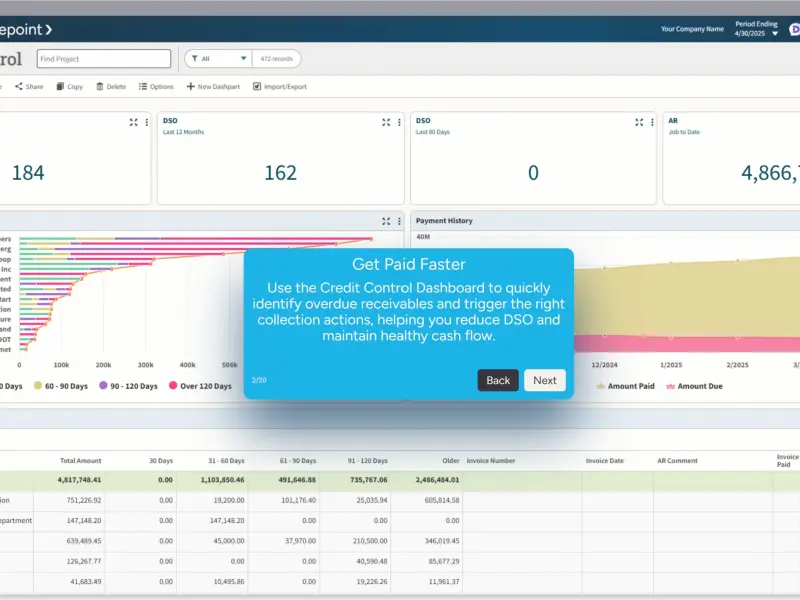Screen dimensions: 800x600
Task: Click the Delete trash icon
Action: (100, 86)
